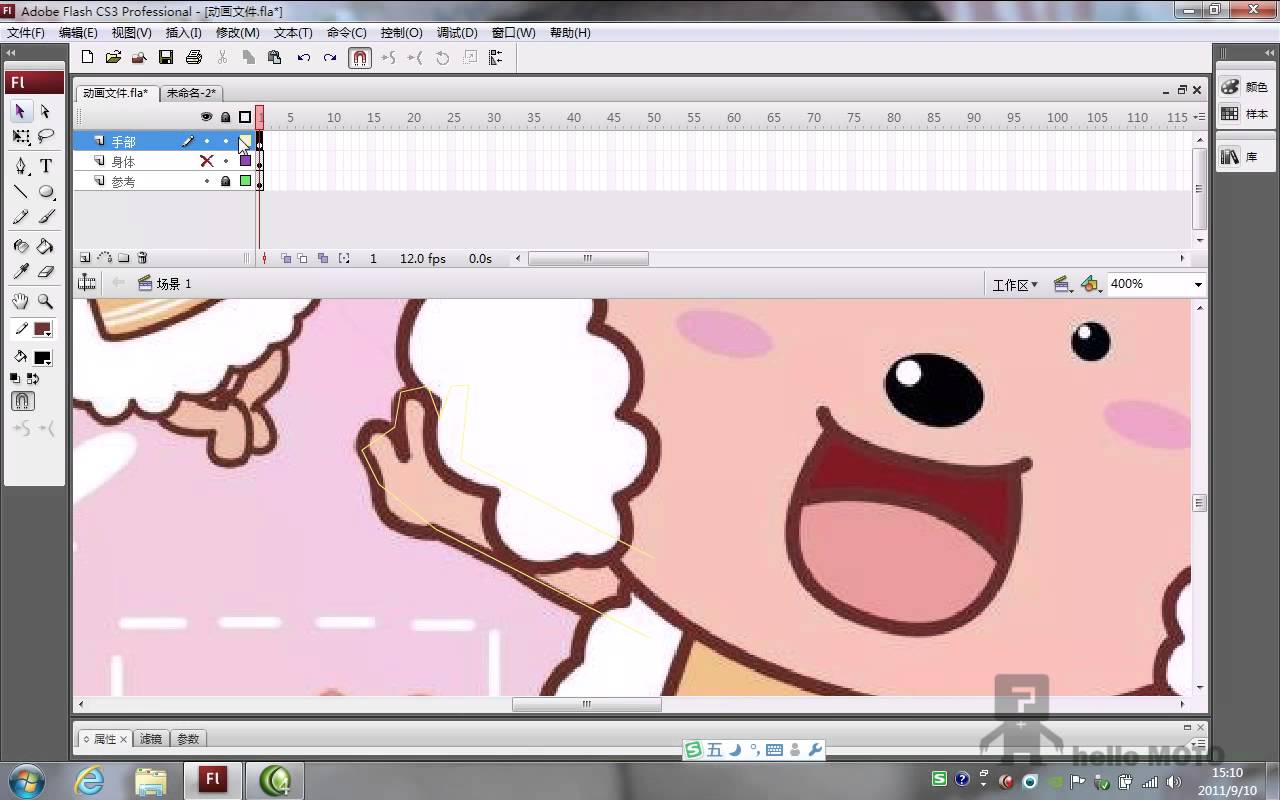Click 场景 1 in the edit bar

(x=172, y=284)
